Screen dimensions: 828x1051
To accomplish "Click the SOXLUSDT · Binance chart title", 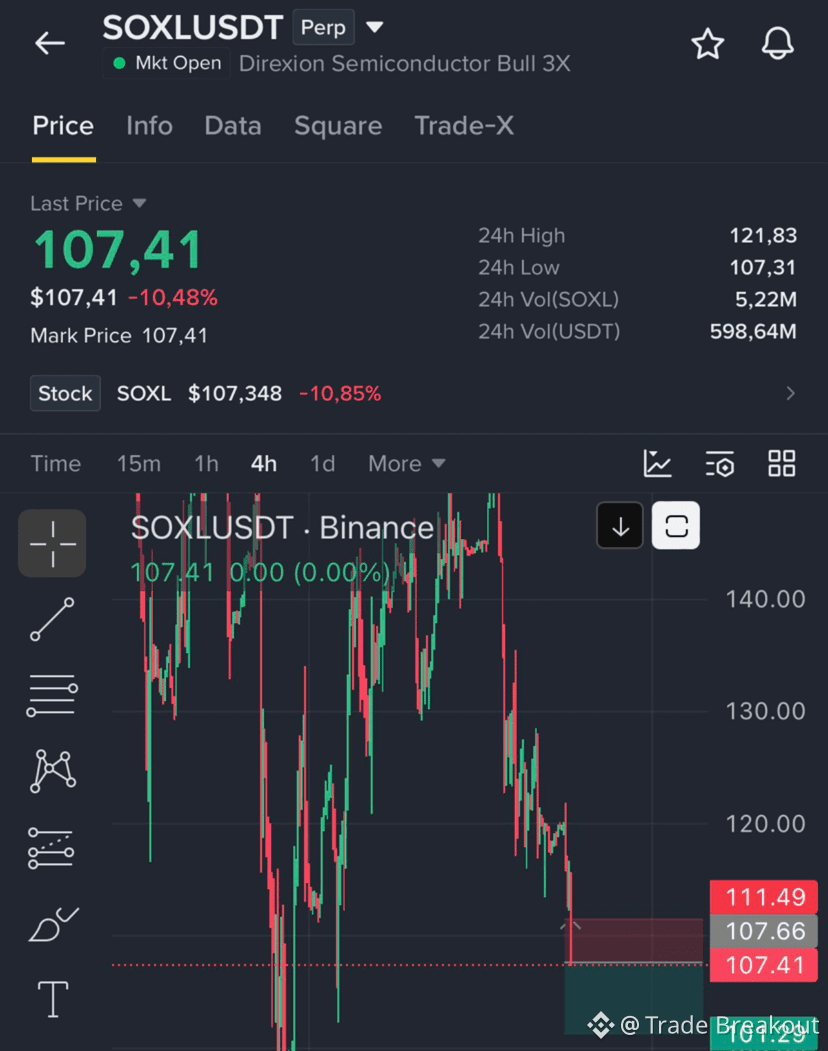I will click(282, 528).
